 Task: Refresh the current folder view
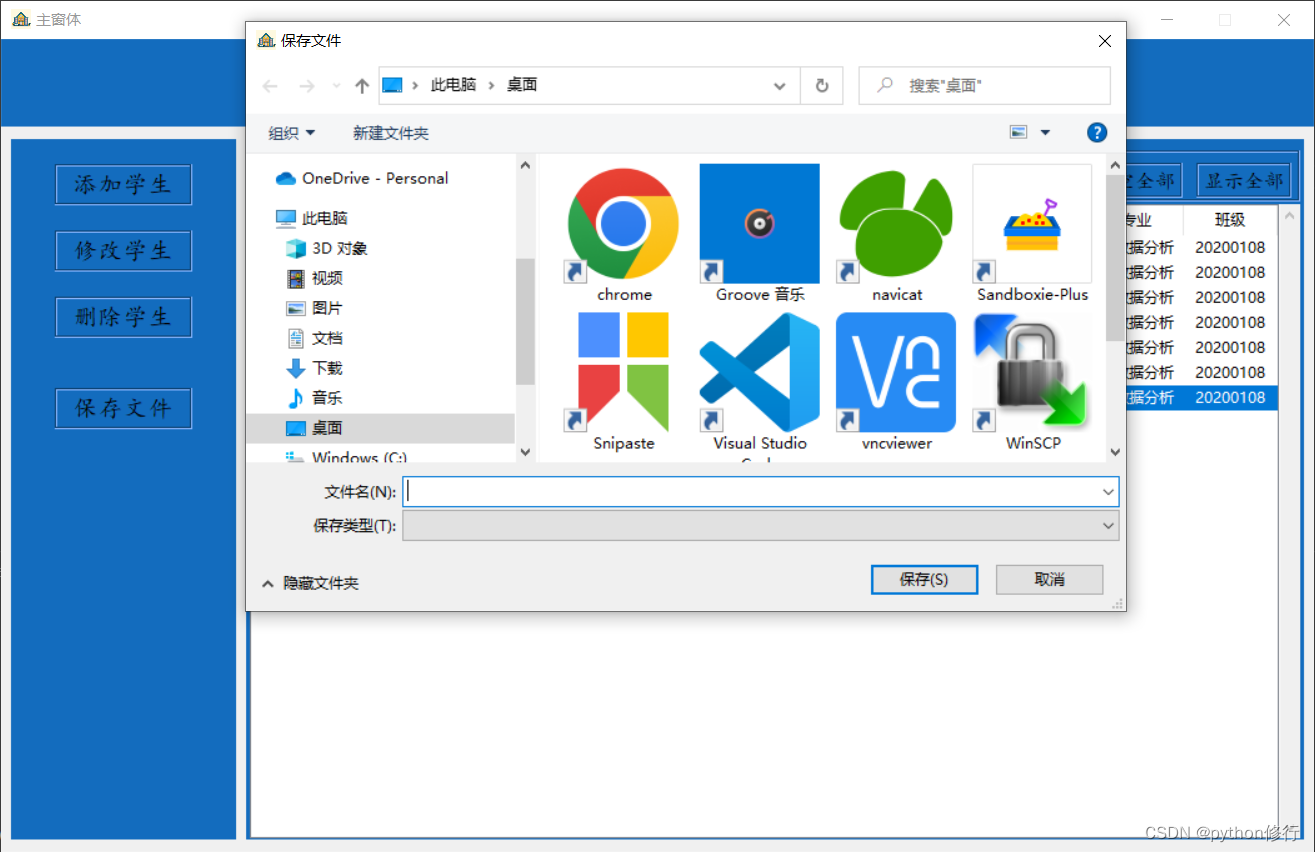[822, 86]
